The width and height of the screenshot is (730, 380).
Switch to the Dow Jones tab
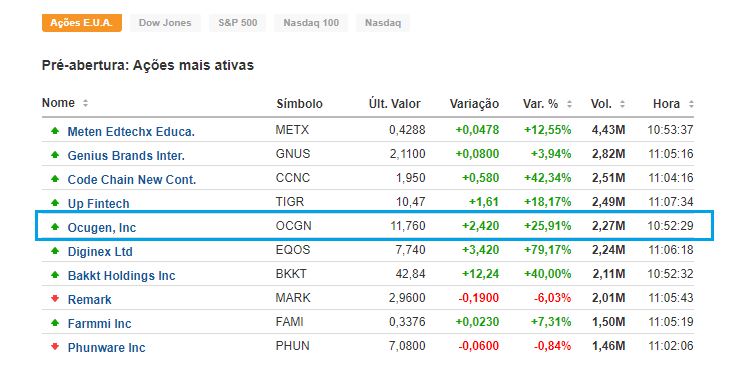tap(165, 23)
